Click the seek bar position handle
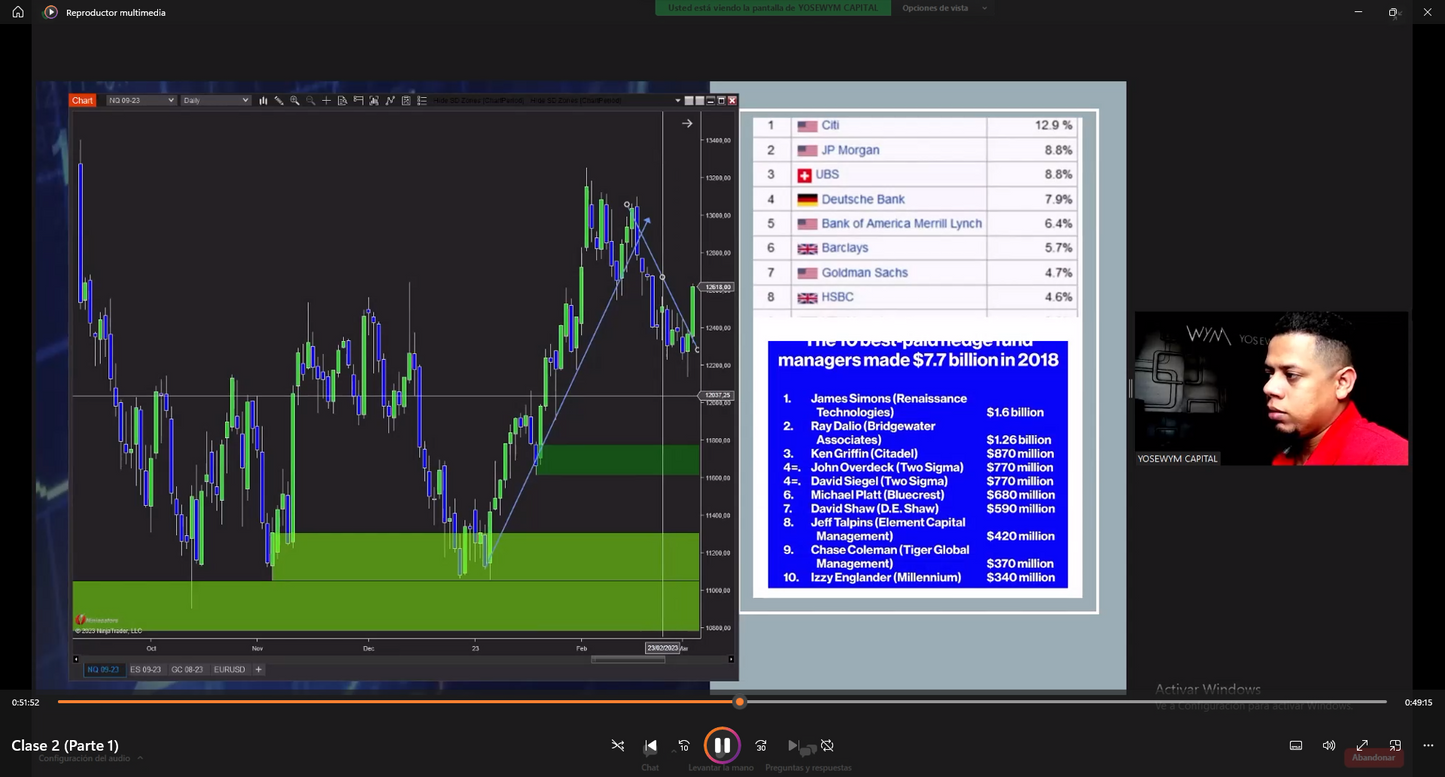The width and height of the screenshot is (1445, 777). pos(740,702)
